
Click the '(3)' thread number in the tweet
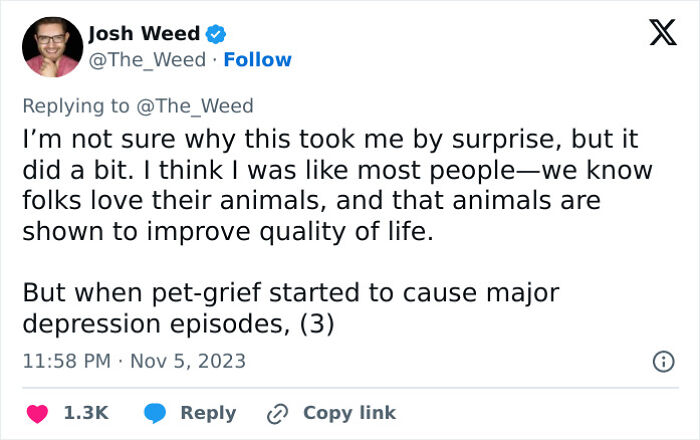[x=320, y=326]
